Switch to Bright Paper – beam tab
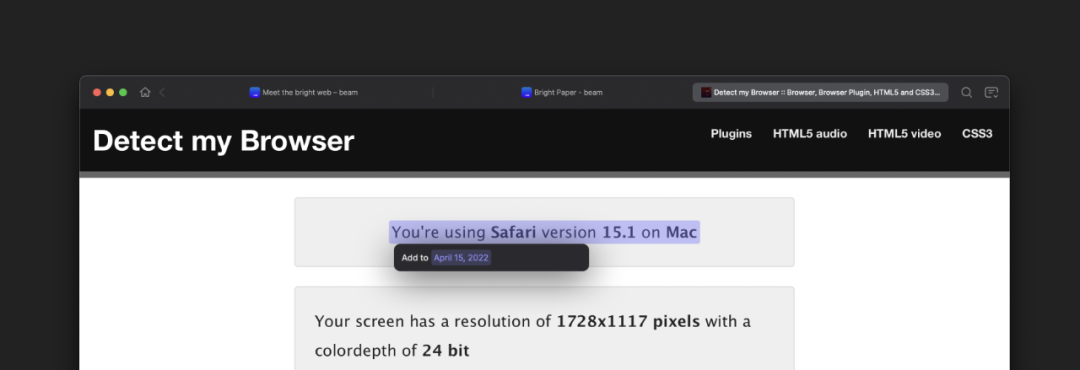Screen dimensions: 1080x370 tap(561, 92)
